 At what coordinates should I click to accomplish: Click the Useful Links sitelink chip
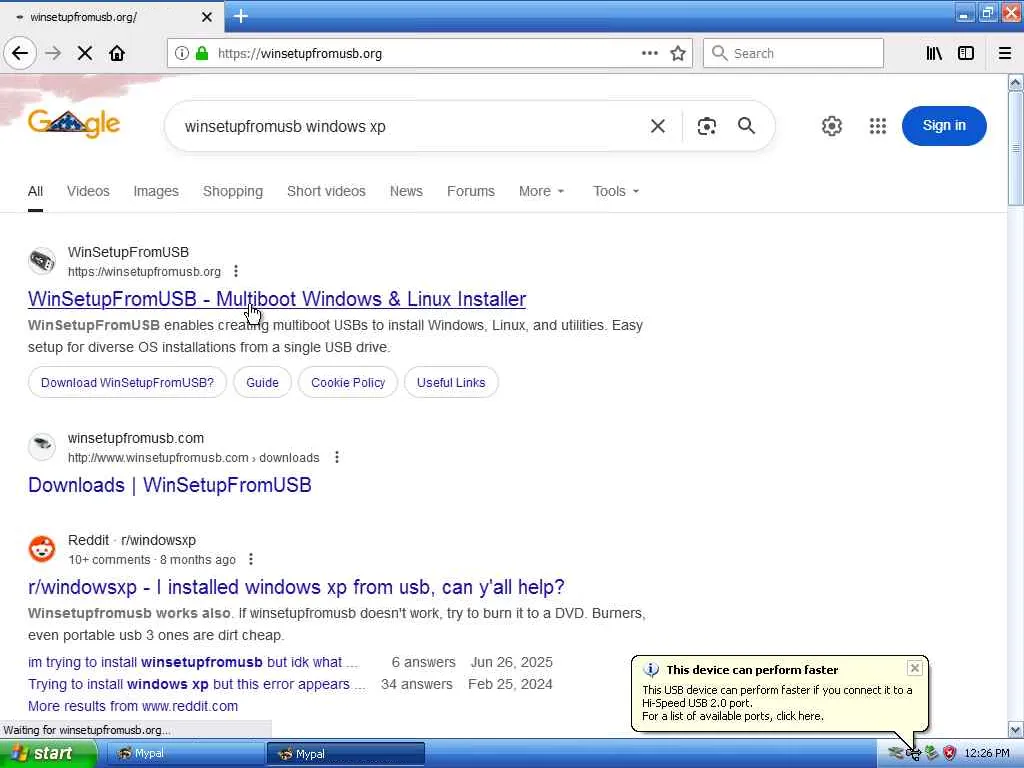451,383
